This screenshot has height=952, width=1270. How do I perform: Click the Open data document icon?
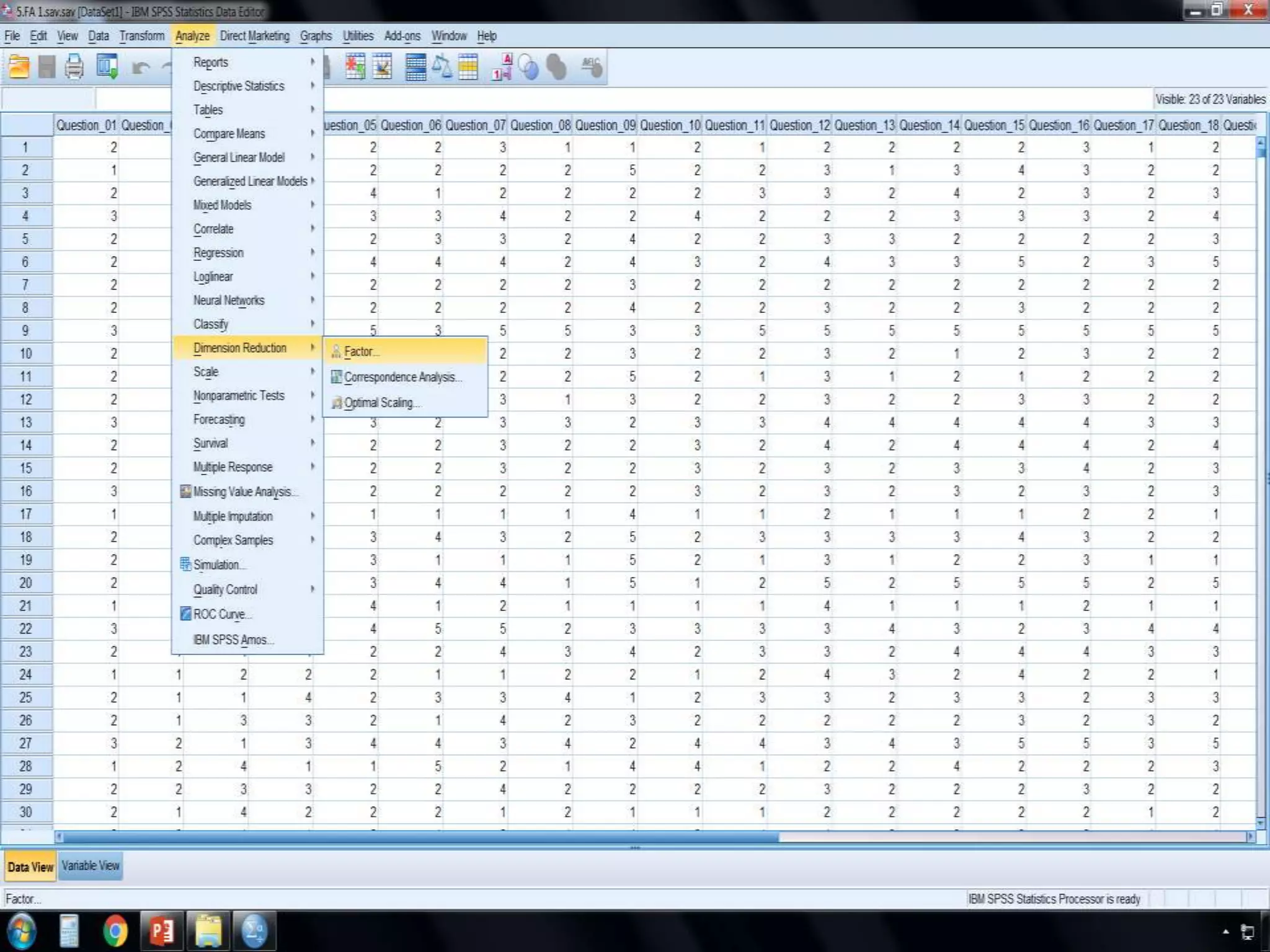[x=19, y=67]
